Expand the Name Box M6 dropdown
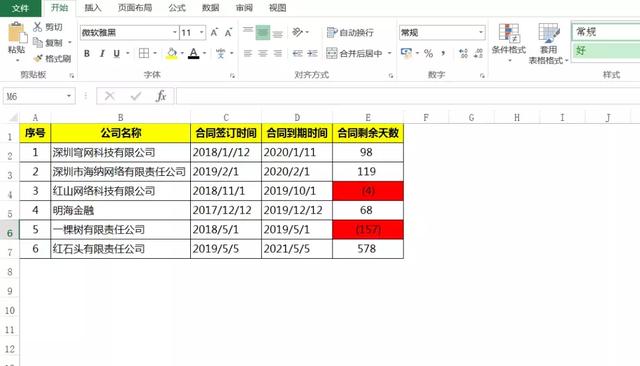Image resolution: width=640 pixels, height=366 pixels. 69,96
